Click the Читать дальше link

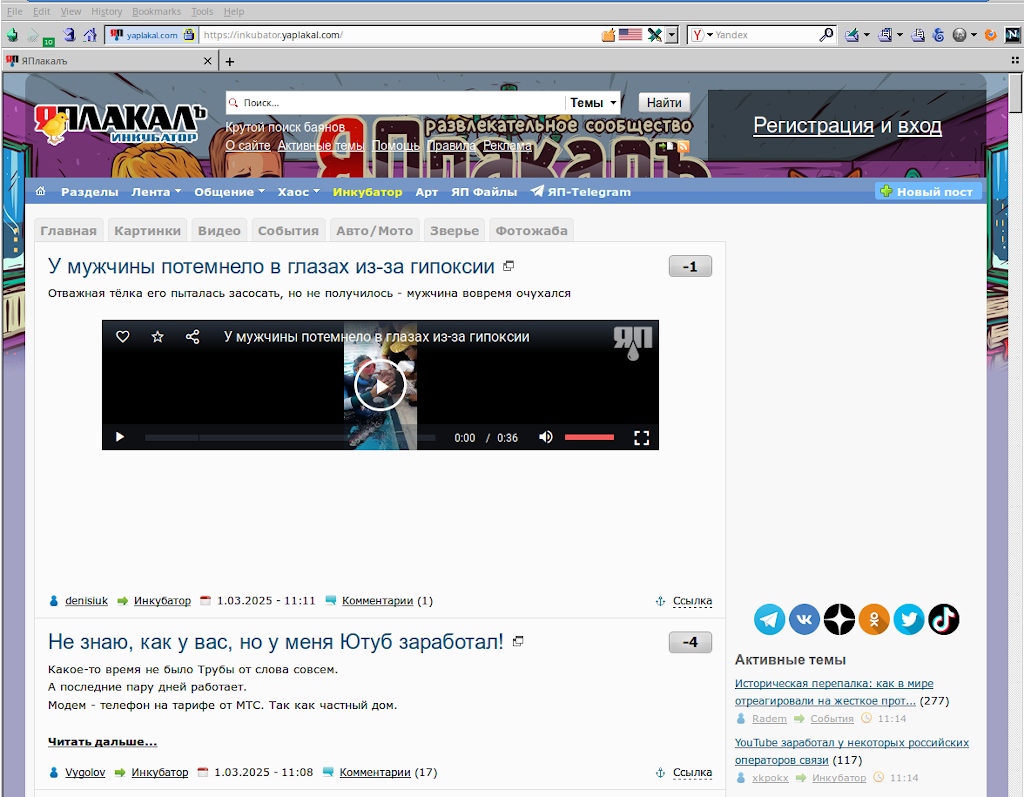[x=103, y=741]
